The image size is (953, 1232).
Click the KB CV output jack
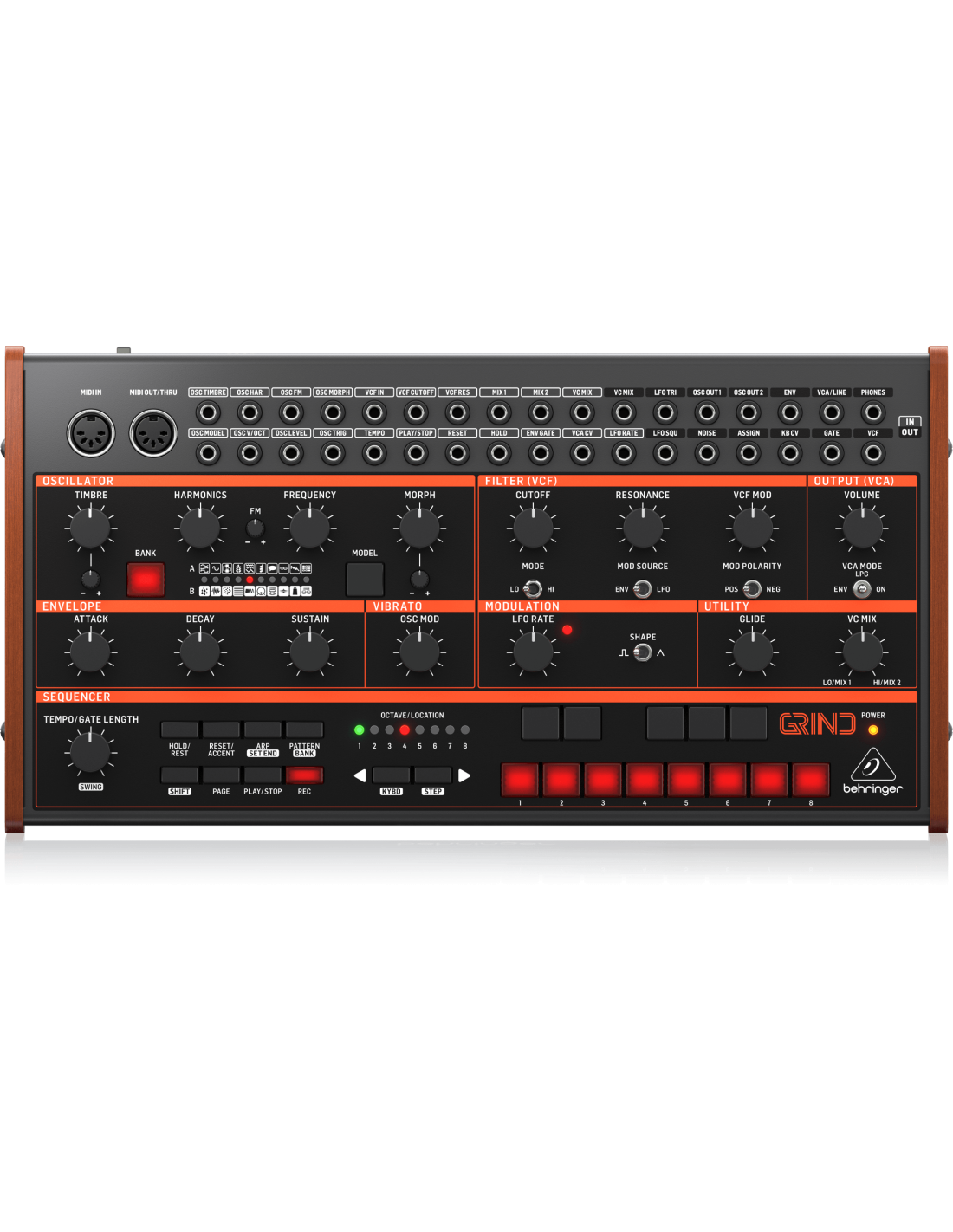pyautogui.click(x=790, y=452)
